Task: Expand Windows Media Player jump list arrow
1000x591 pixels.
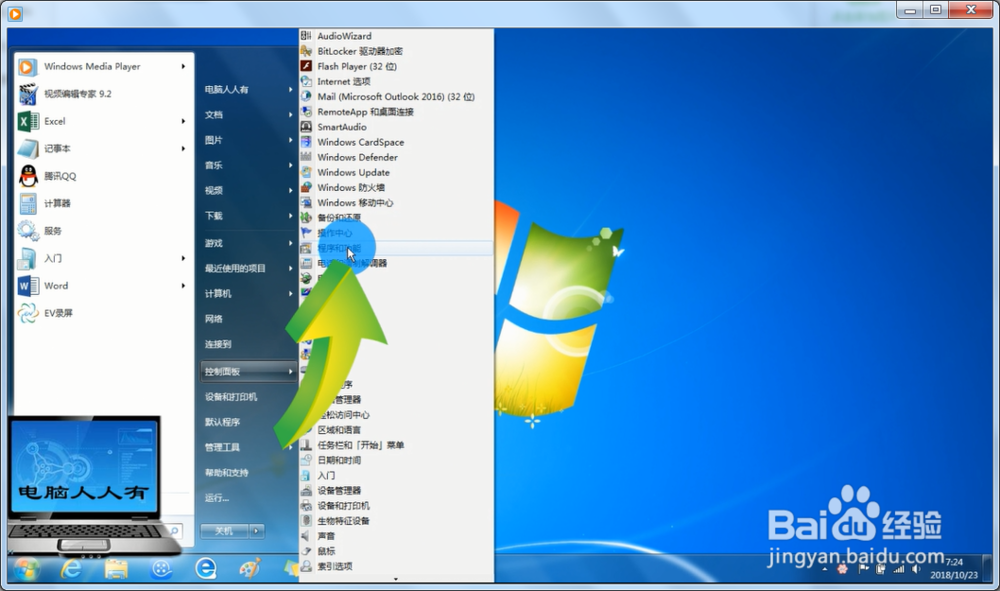Action: [183, 66]
